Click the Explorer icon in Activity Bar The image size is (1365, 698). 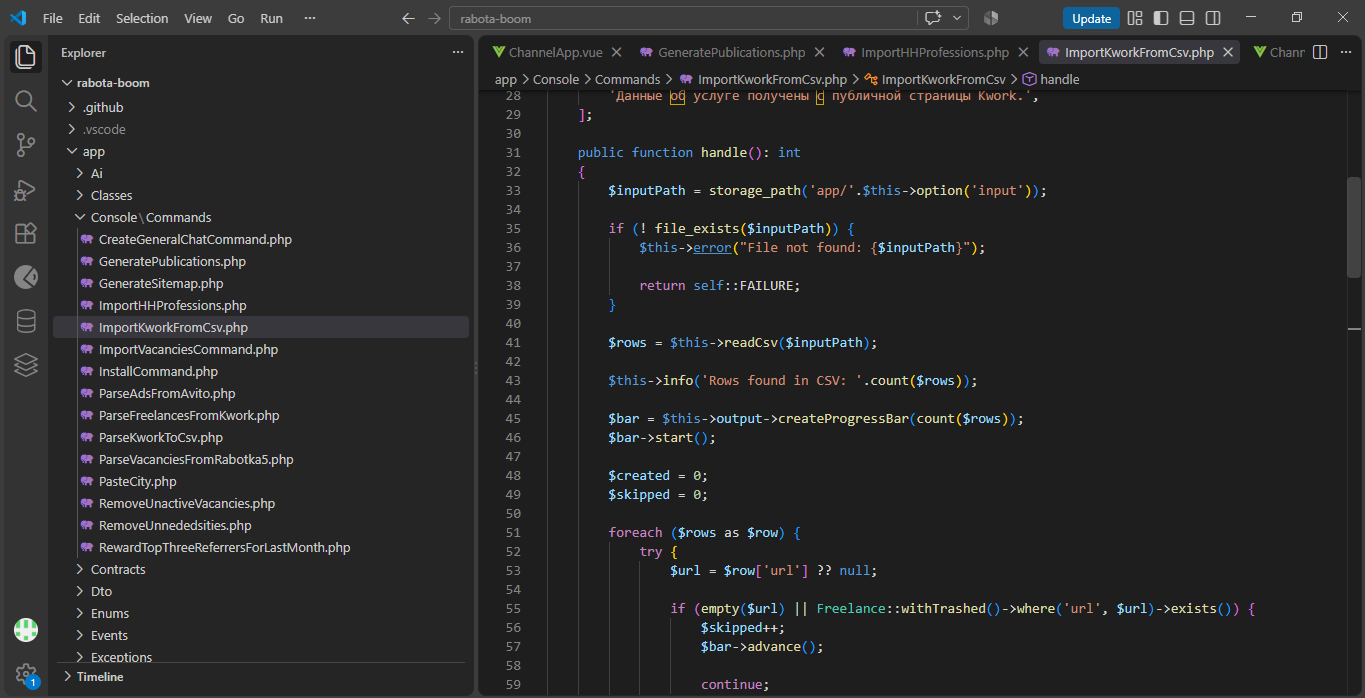point(26,57)
